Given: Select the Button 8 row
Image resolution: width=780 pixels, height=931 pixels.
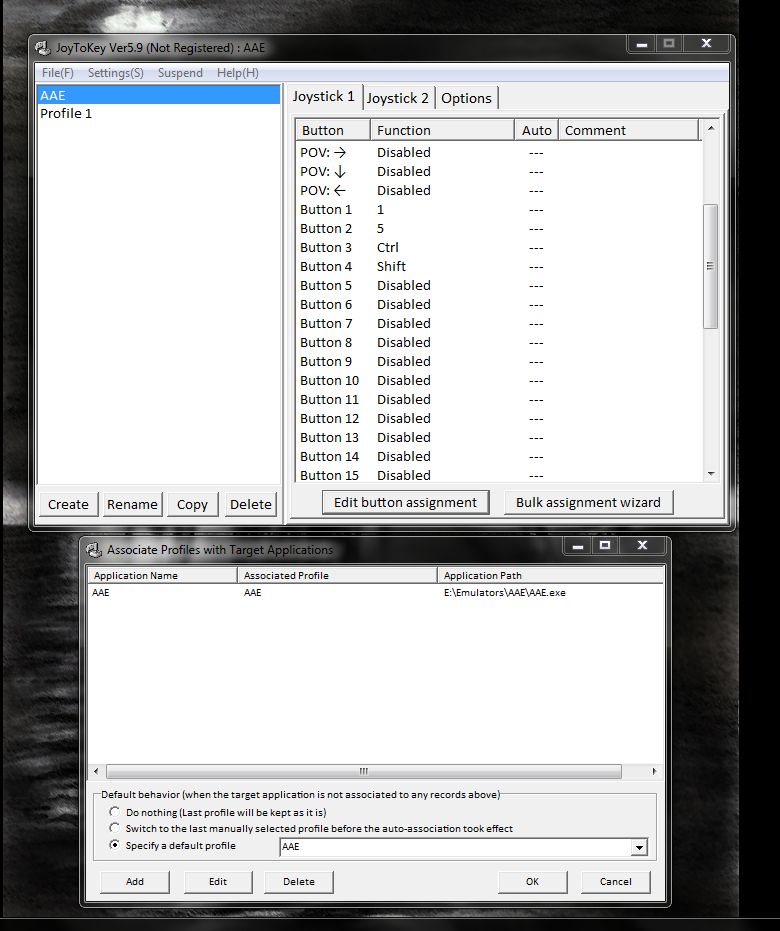Looking at the screenshot, I should click(499, 343).
